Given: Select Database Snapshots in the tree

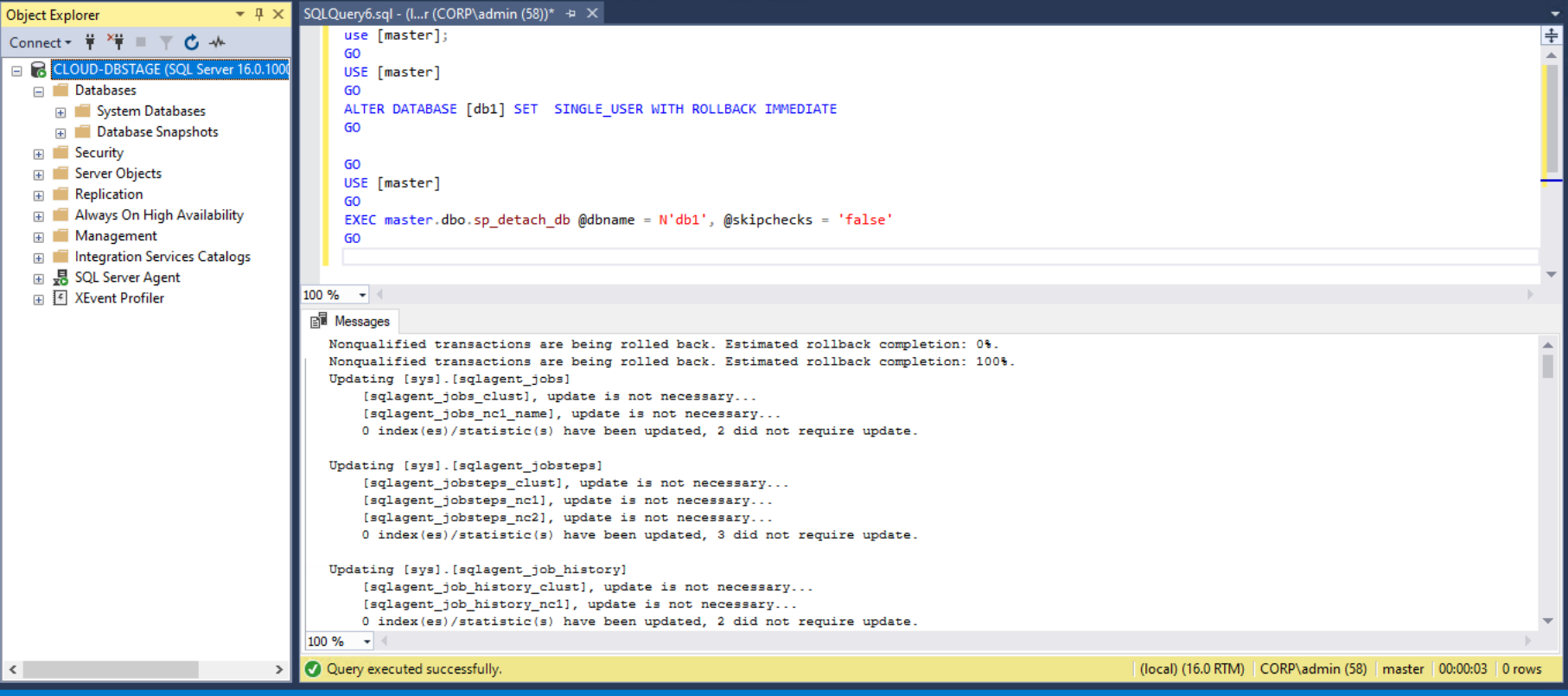Looking at the screenshot, I should pos(157,131).
